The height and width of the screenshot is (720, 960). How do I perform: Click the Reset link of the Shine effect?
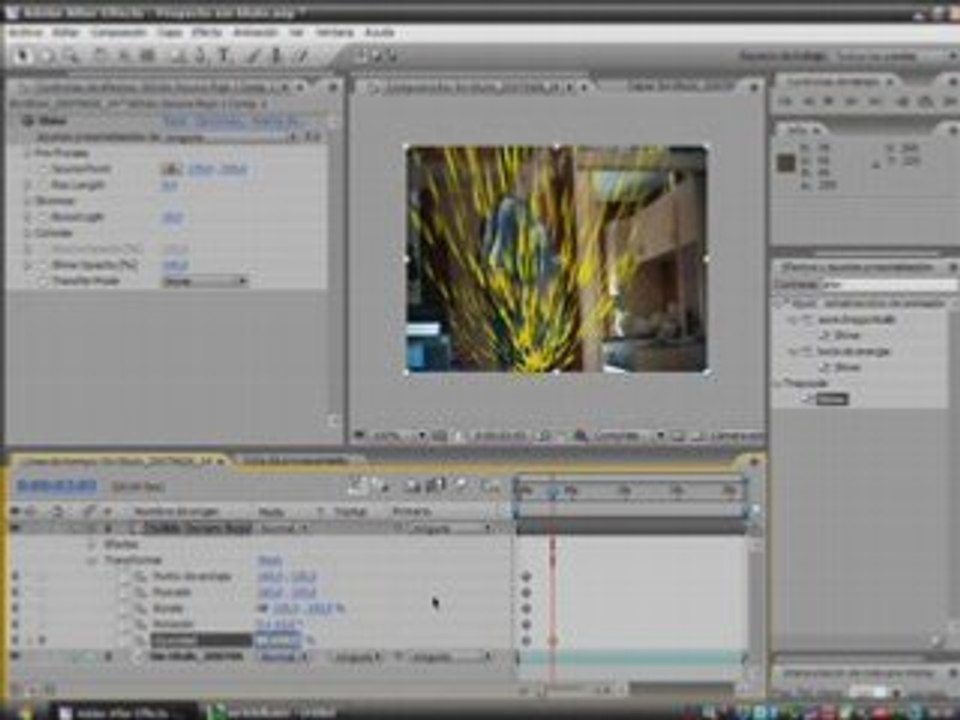pyautogui.click(x=174, y=121)
